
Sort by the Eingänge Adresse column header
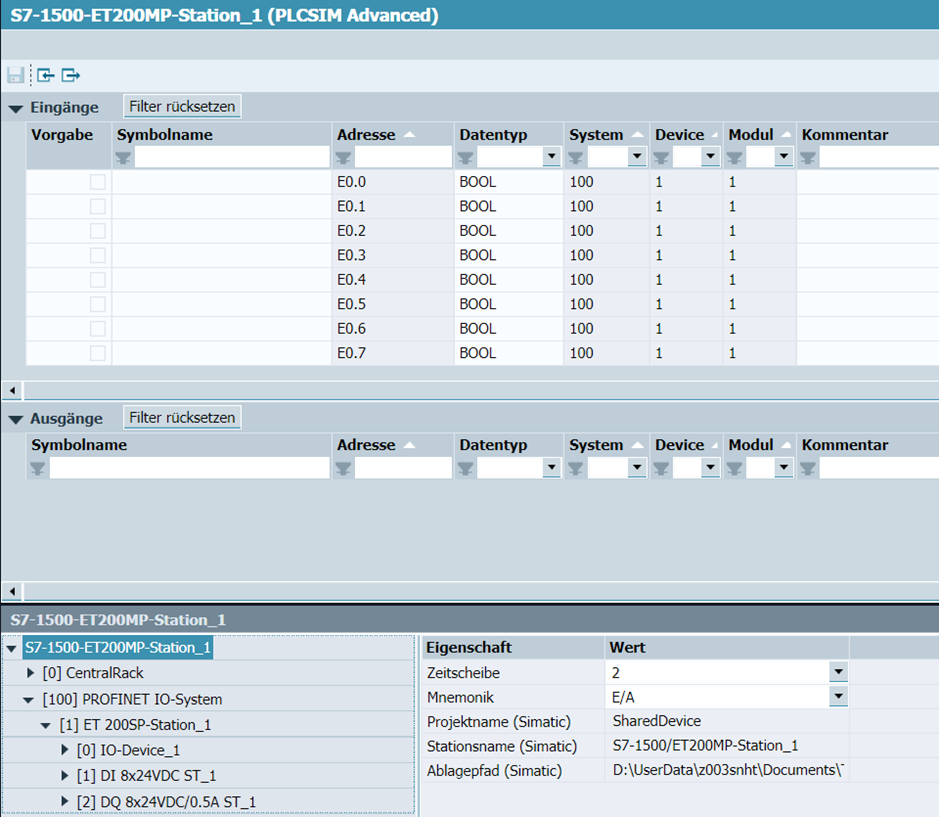point(366,135)
